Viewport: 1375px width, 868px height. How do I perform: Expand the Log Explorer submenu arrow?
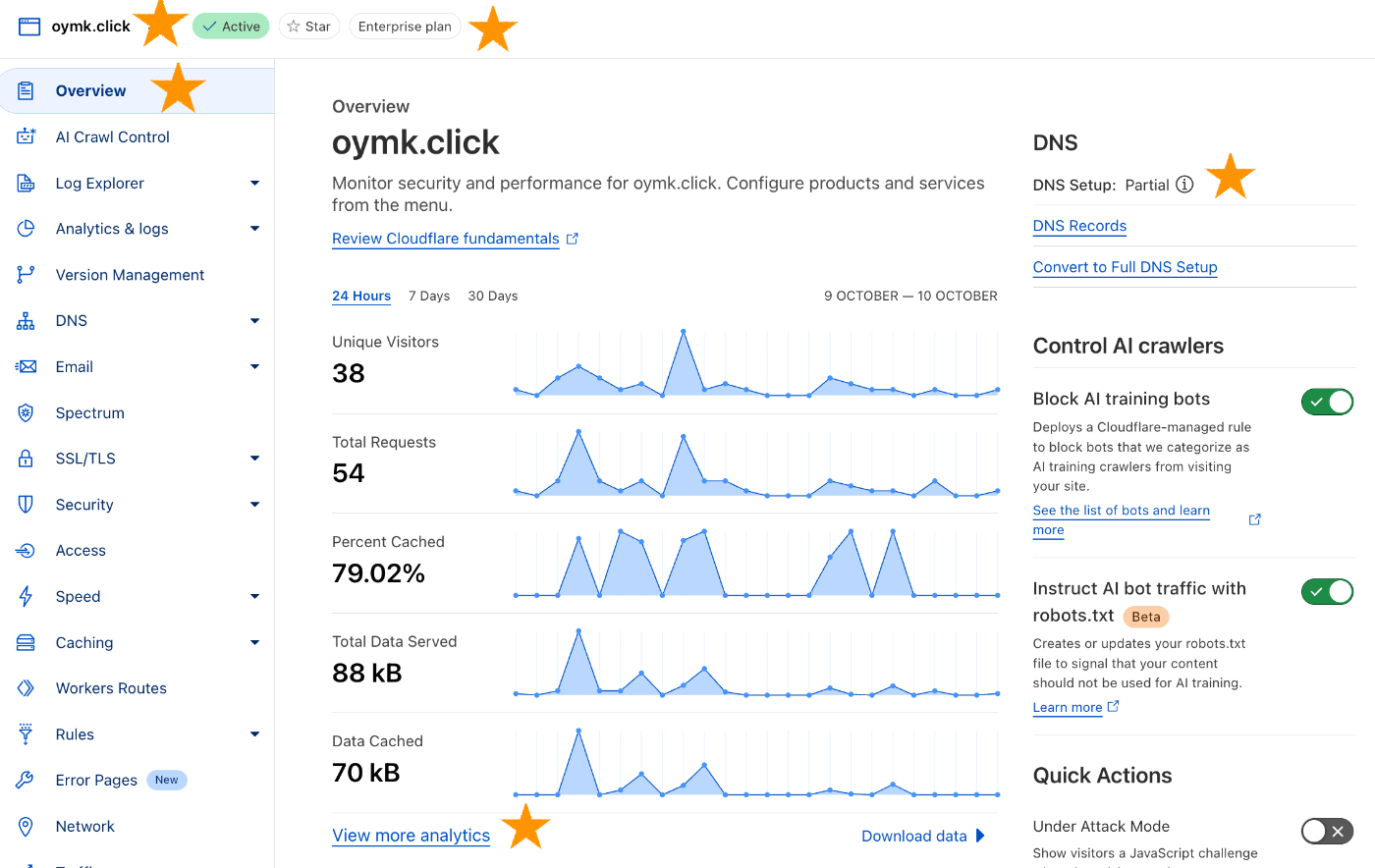coord(254,183)
